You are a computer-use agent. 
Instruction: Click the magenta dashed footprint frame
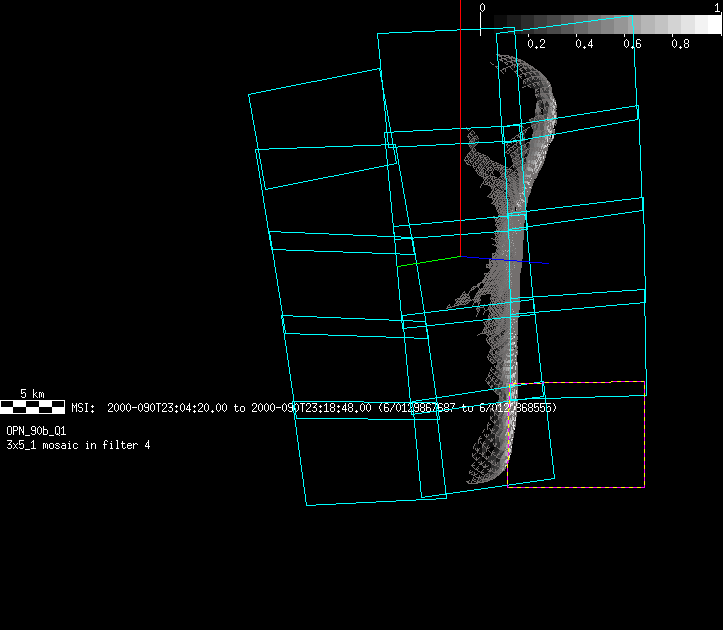tap(644, 440)
